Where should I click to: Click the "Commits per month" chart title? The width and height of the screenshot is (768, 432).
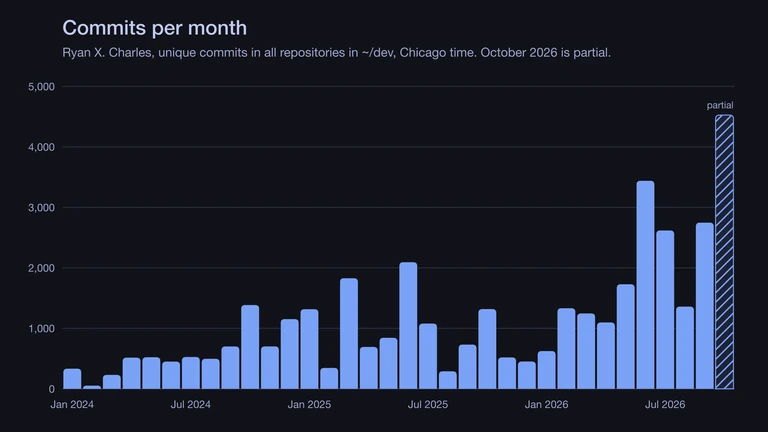[x=154, y=28]
